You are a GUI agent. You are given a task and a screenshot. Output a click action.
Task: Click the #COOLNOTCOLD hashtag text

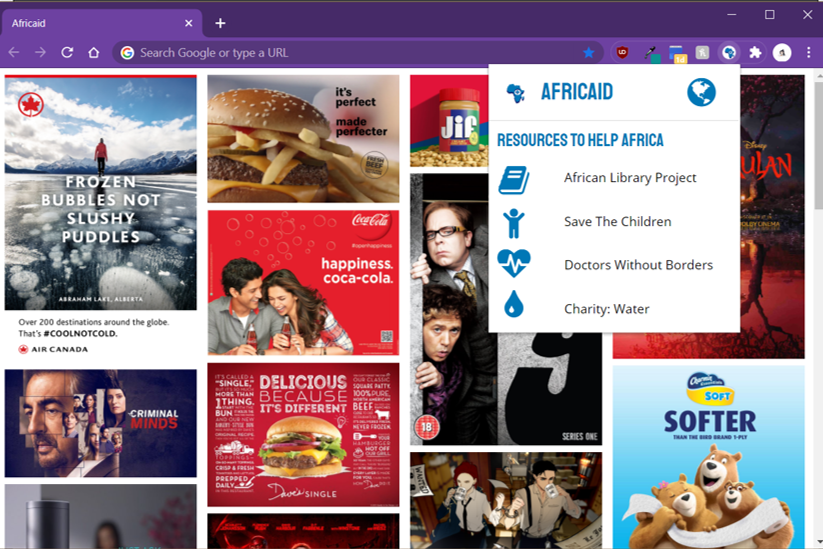point(80,334)
